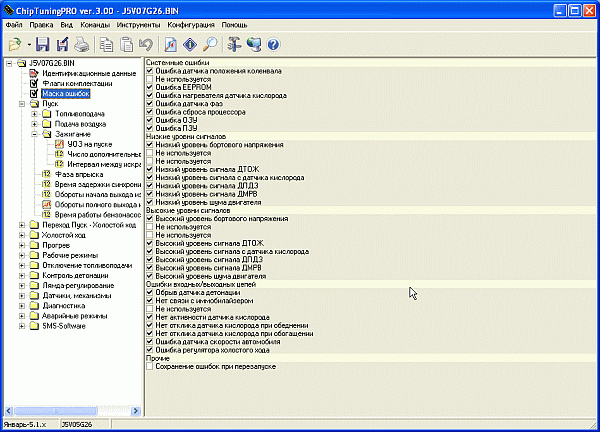Open dropdown arrow next to open icon
Image resolution: width=600 pixels, height=432 pixels.
tap(29, 45)
